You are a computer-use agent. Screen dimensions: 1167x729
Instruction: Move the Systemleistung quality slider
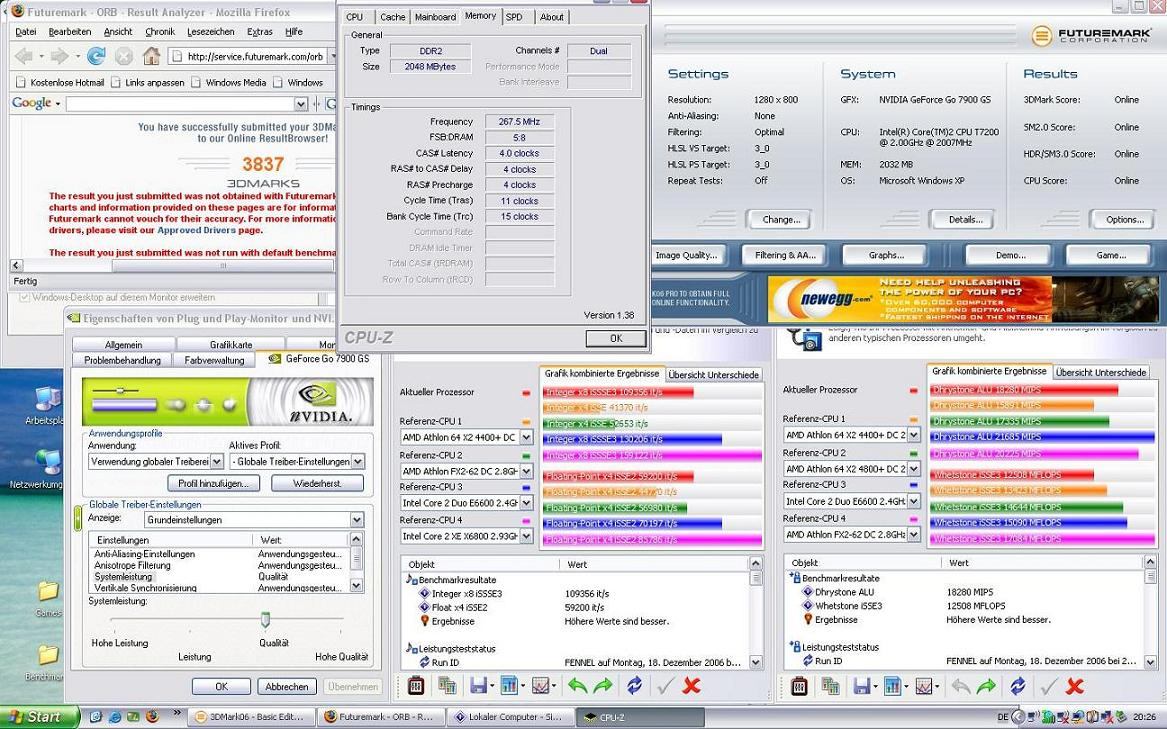(265, 620)
